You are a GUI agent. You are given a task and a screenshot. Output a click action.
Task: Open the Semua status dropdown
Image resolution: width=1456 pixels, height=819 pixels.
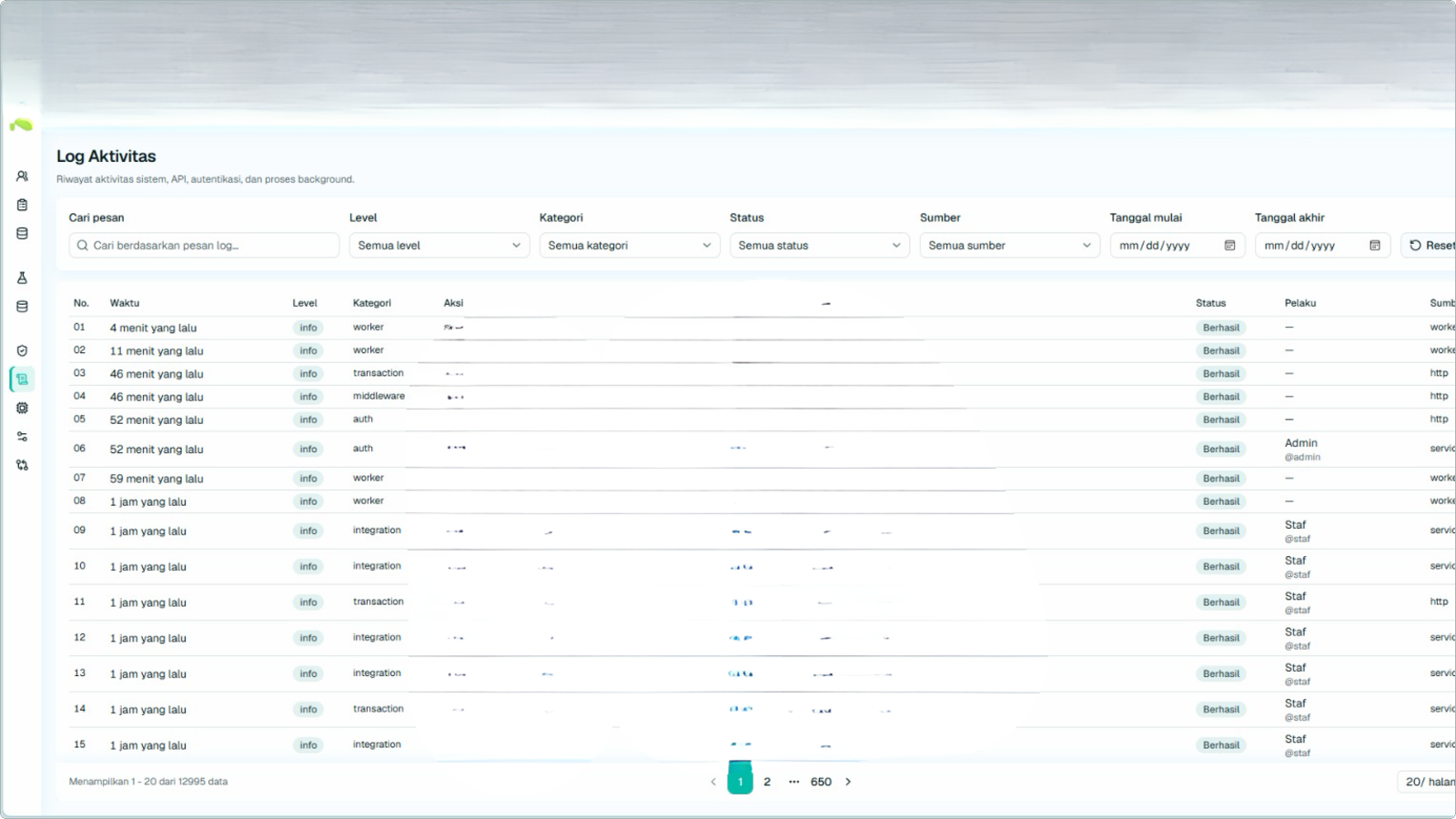[x=820, y=246]
